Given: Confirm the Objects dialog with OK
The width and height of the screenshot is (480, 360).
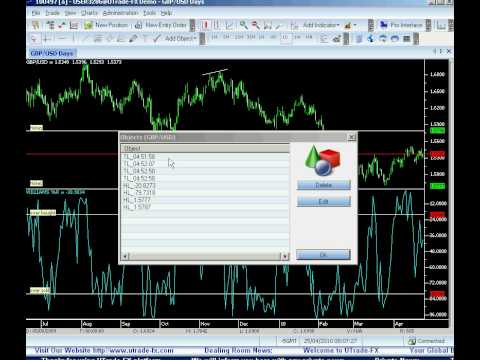Looking at the screenshot, I should point(323,255).
